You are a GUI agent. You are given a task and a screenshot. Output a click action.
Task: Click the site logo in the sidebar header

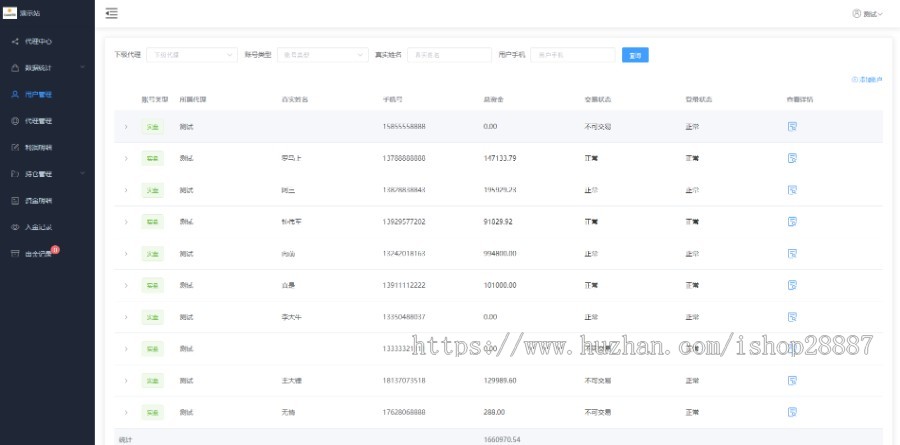click(10, 13)
